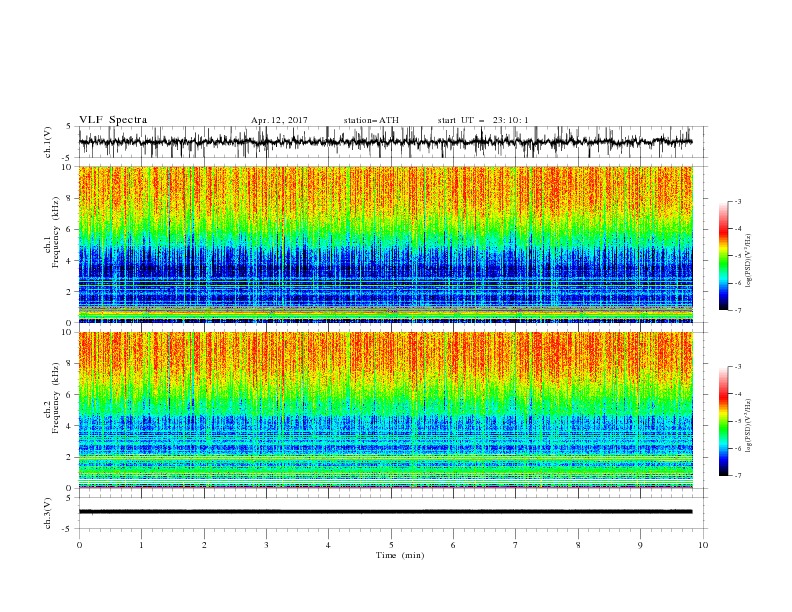Click the ch.3 voltage waveform trace
The image size is (792, 612).
point(386,512)
